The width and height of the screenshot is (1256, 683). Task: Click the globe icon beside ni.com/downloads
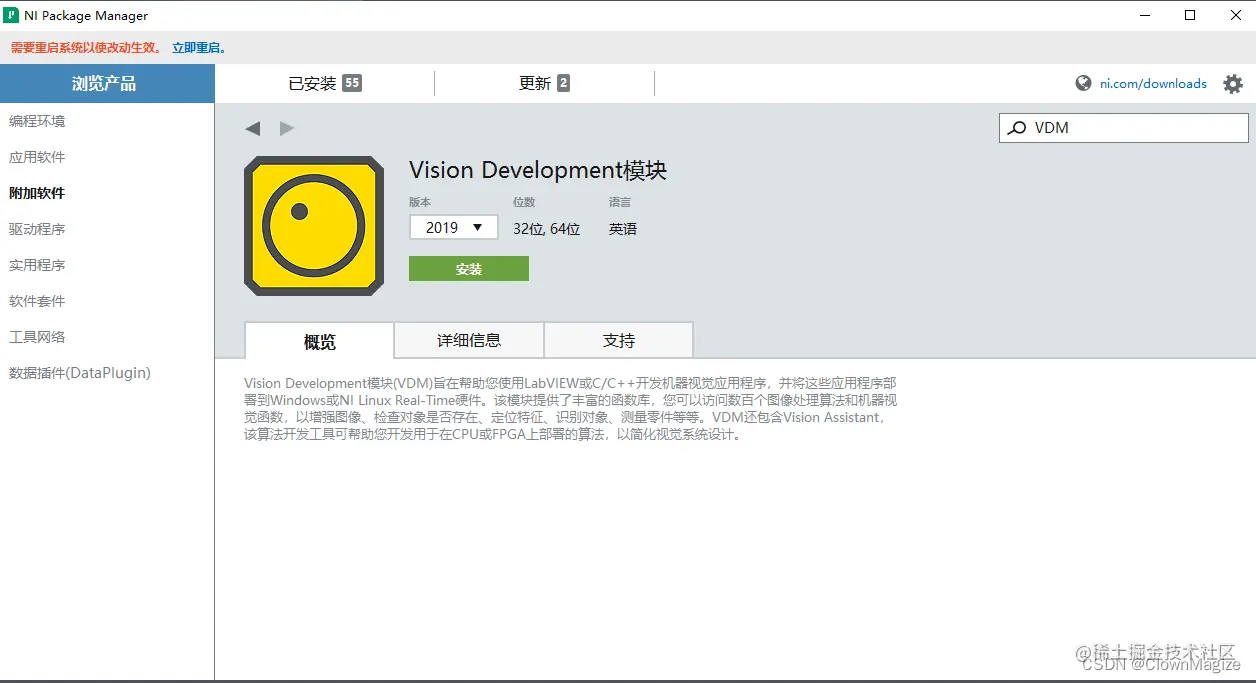click(x=1083, y=84)
